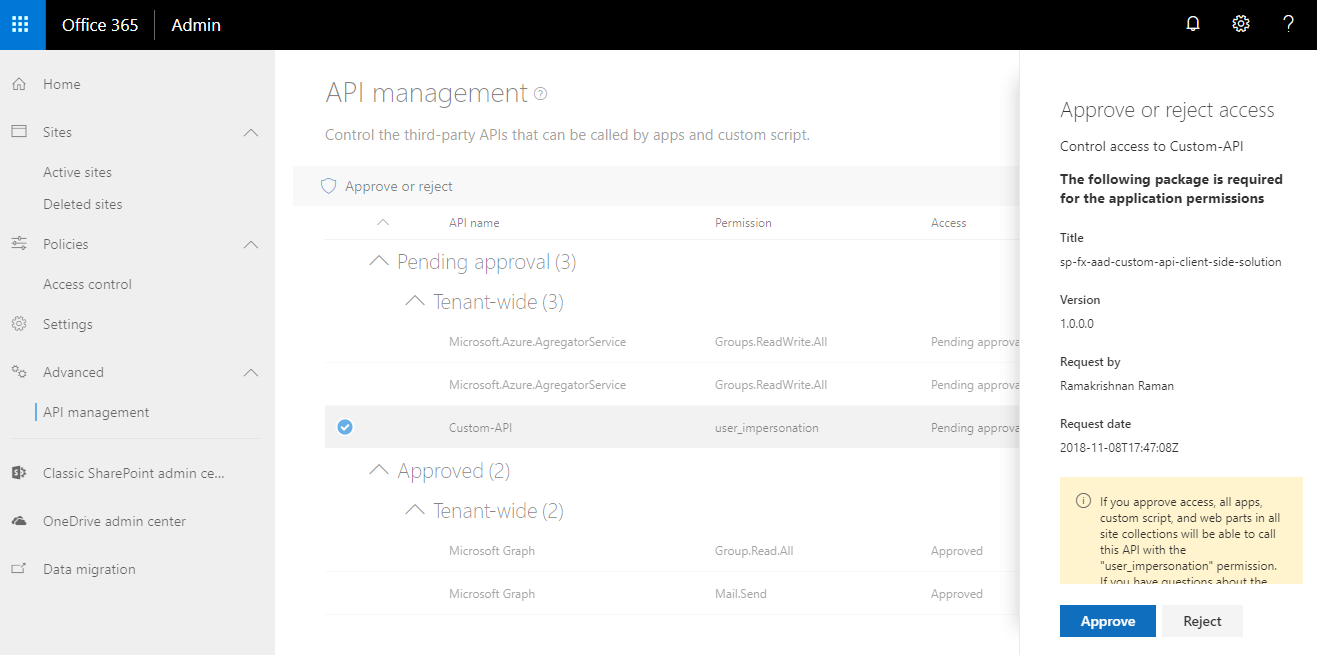Image resolution: width=1317 pixels, height=655 pixels.
Task: Open the Office 365 app launcher waffle
Action: 22,25
